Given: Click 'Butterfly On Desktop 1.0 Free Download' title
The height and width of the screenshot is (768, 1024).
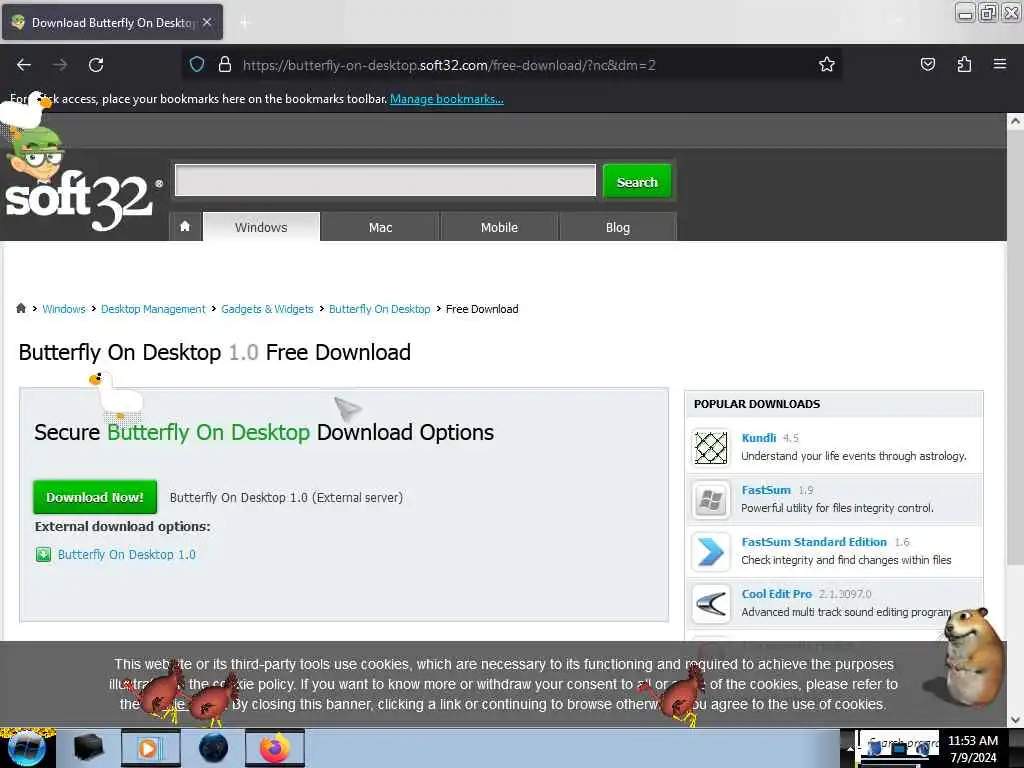Looking at the screenshot, I should [215, 353].
